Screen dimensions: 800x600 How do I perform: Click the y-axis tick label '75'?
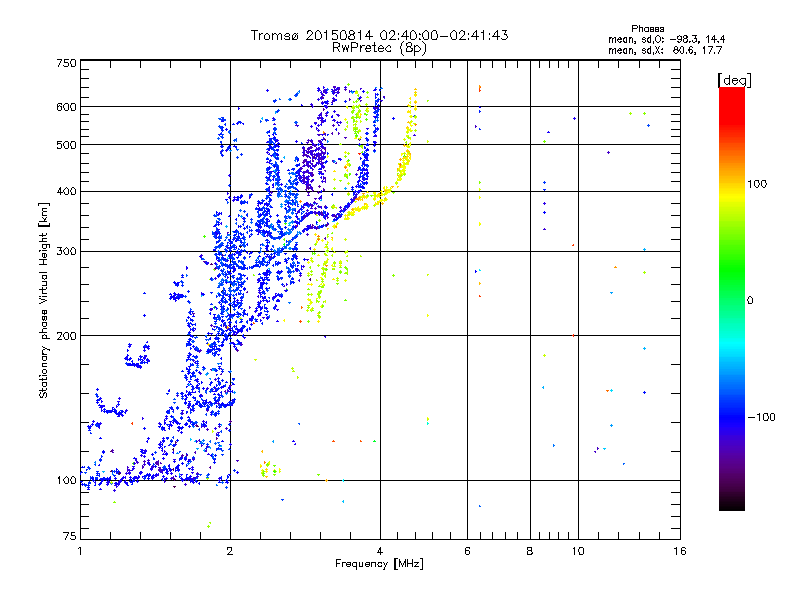click(x=70, y=536)
